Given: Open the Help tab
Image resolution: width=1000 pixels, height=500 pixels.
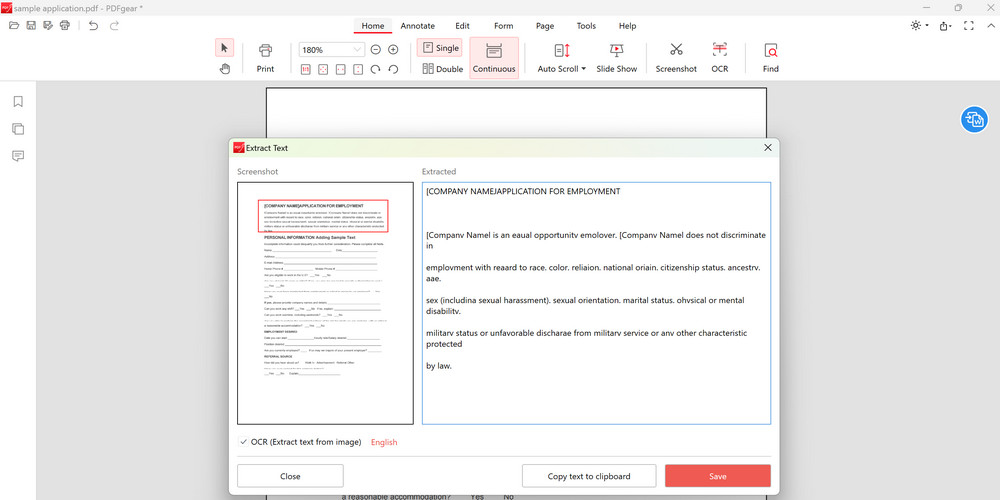Looking at the screenshot, I should pyautogui.click(x=628, y=26).
